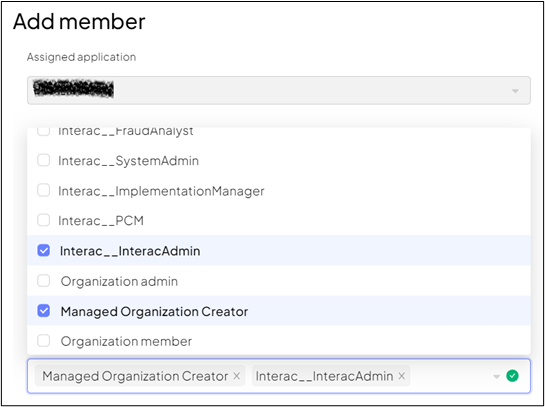
Task: Collapse the roles dropdown arrow
Action: (497, 376)
